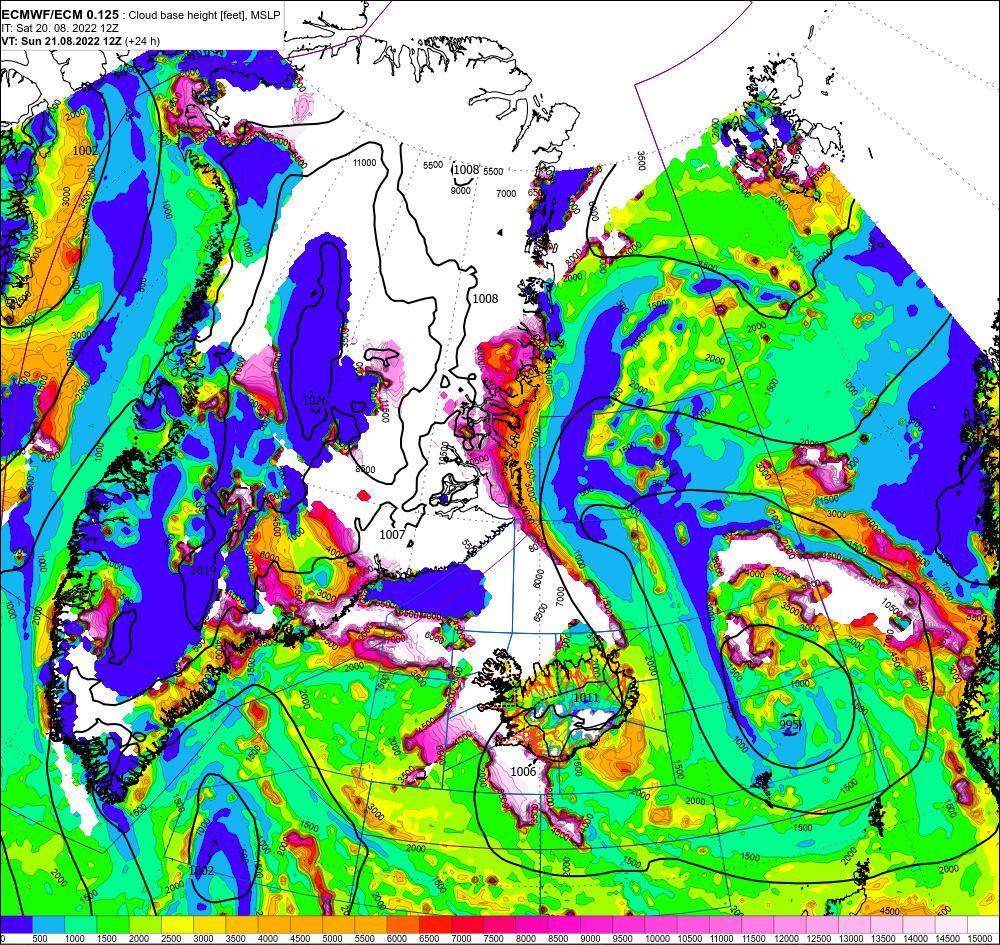
Task: Select the bright green 1500–2000 legend swatch
Action: (x=113, y=925)
